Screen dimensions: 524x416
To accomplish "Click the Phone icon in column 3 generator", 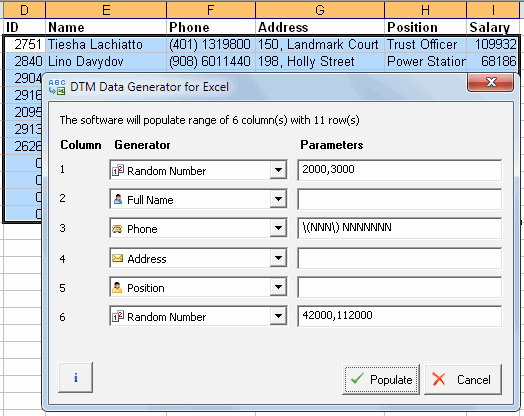I will (117, 229).
